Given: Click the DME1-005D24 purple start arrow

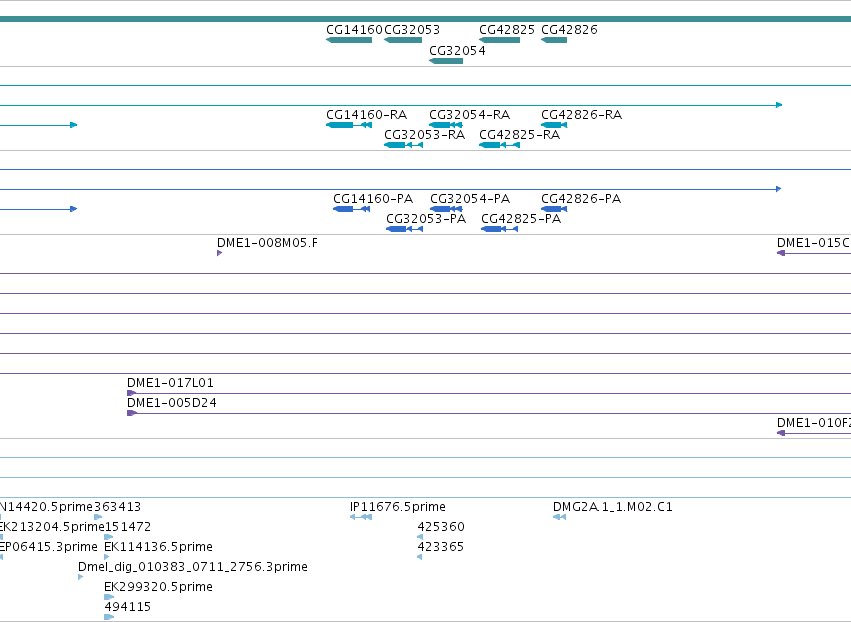Looking at the screenshot, I should (131, 413).
